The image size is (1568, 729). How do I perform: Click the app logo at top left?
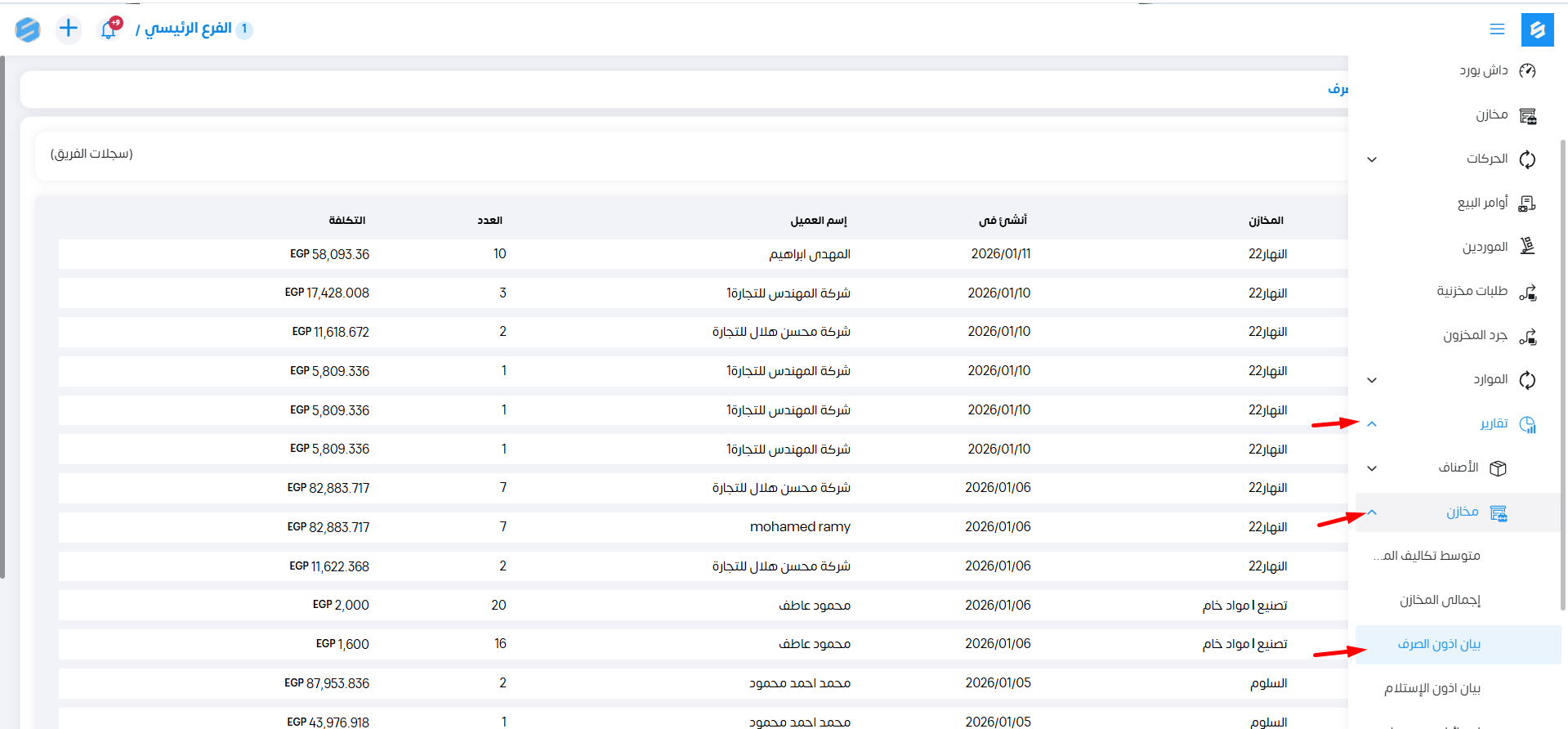coord(28,29)
